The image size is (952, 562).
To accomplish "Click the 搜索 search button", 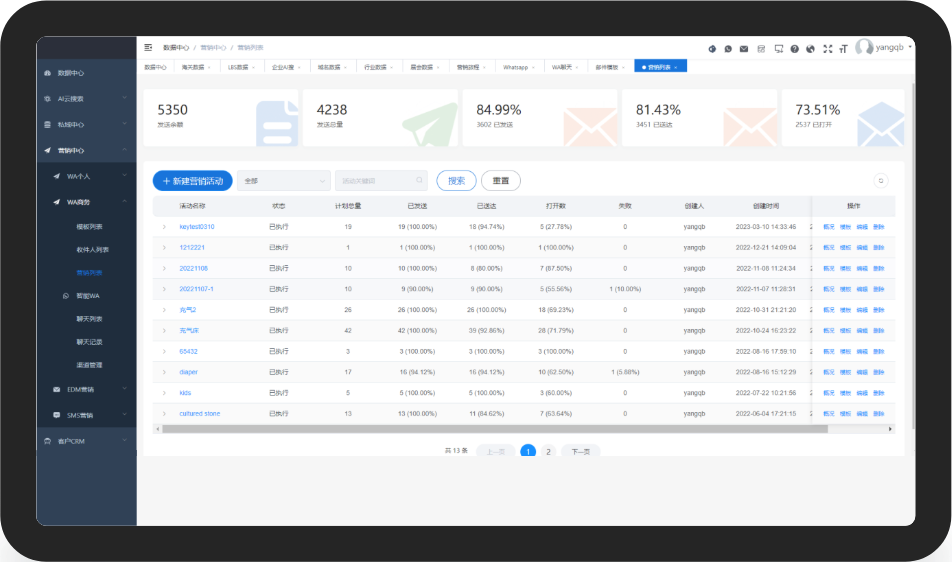I will click(457, 181).
